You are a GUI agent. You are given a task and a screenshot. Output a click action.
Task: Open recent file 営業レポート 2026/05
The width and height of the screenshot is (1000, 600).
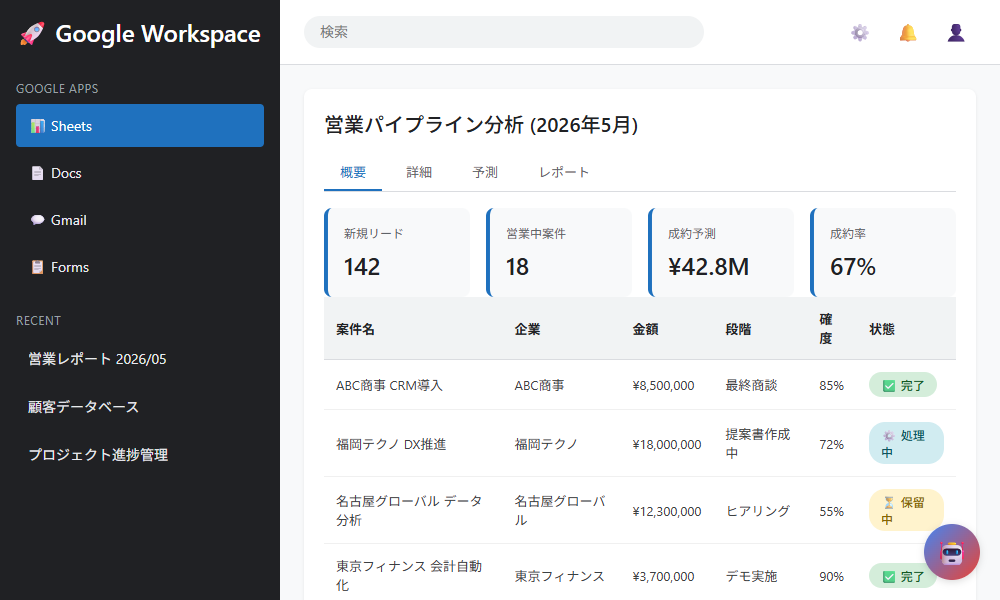pyautogui.click(x=140, y=359)
